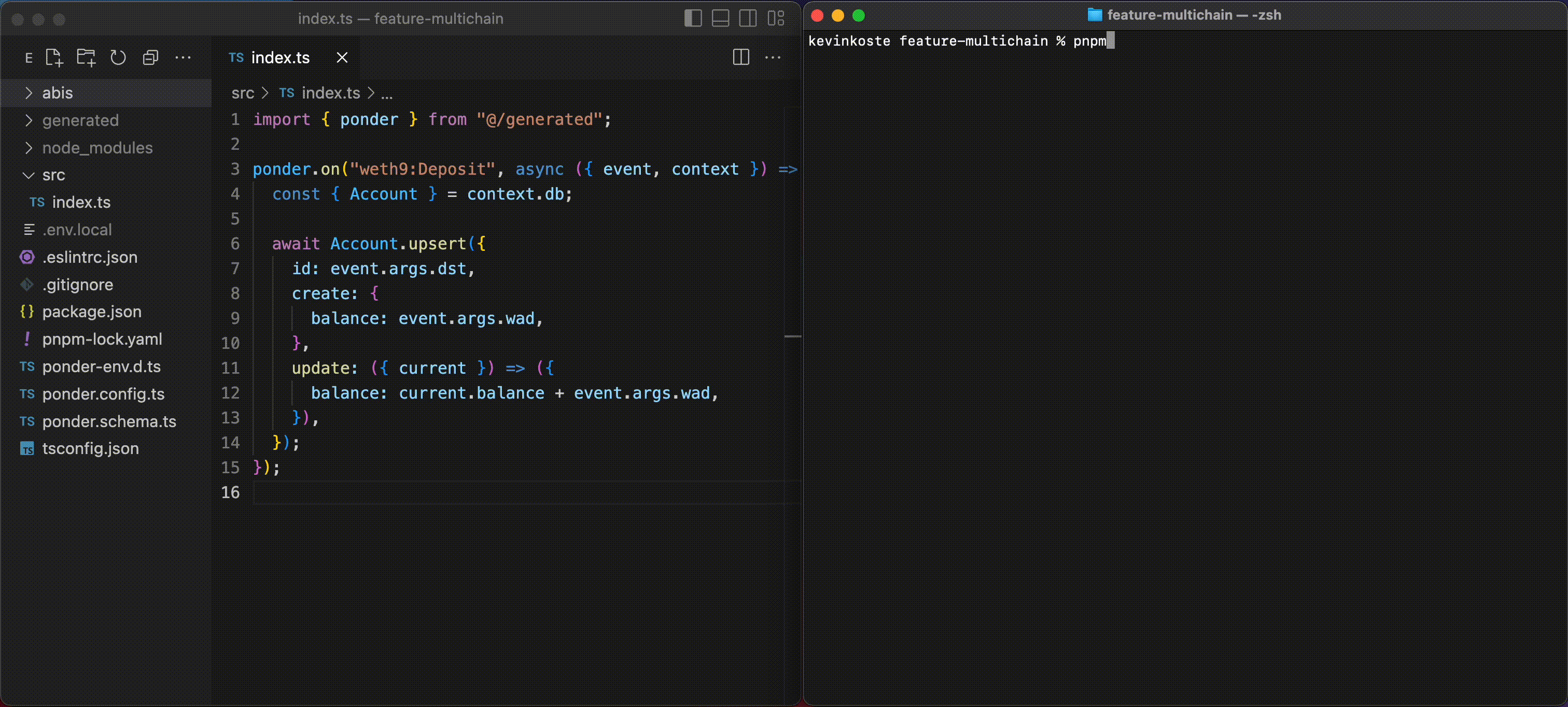Split the editor into two panes
1568x707 pixels.
[740, 57]
